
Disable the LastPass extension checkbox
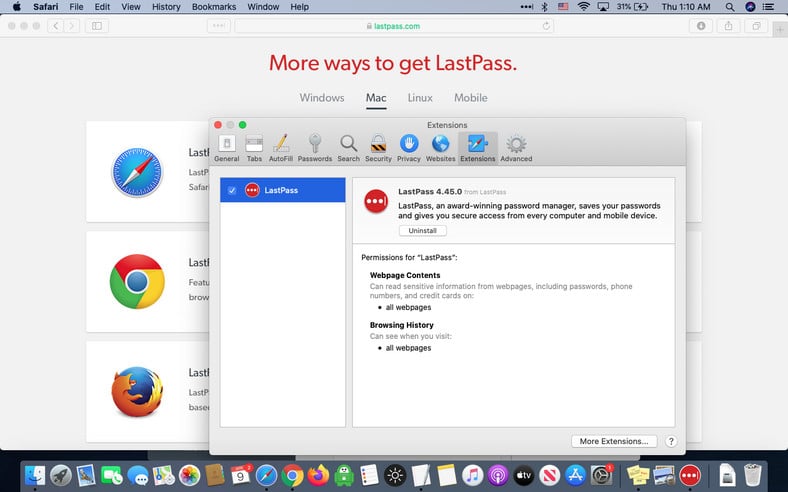tap(232, 190)
